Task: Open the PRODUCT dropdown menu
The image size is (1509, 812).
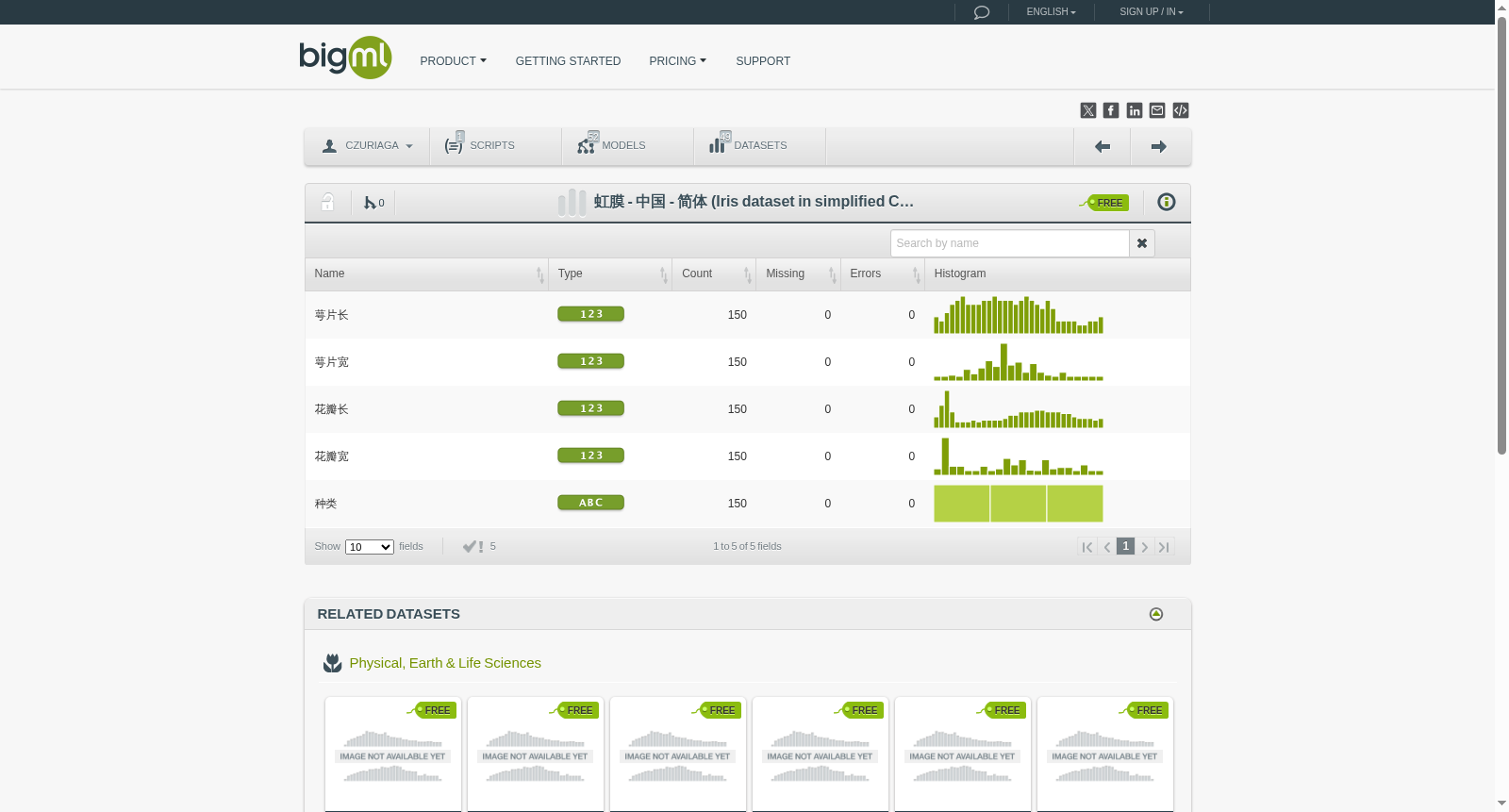Action: pos(454,61)
